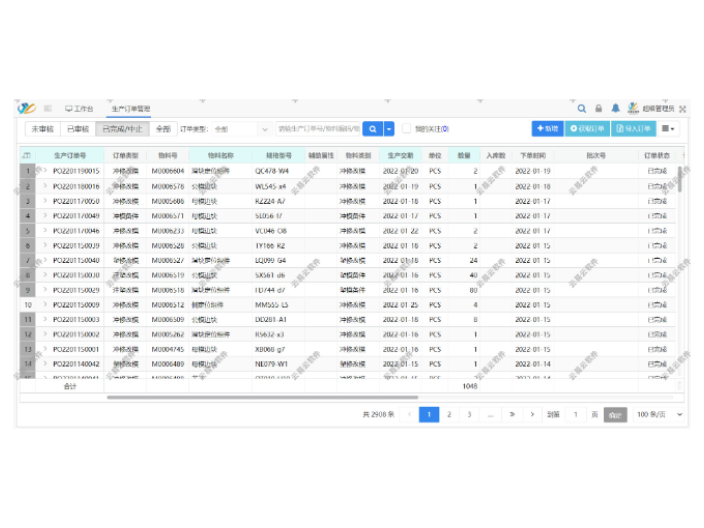This screenshot has width=704, height=528.
Task: Open the advanced search dropdown arrow
Action: 389,129
